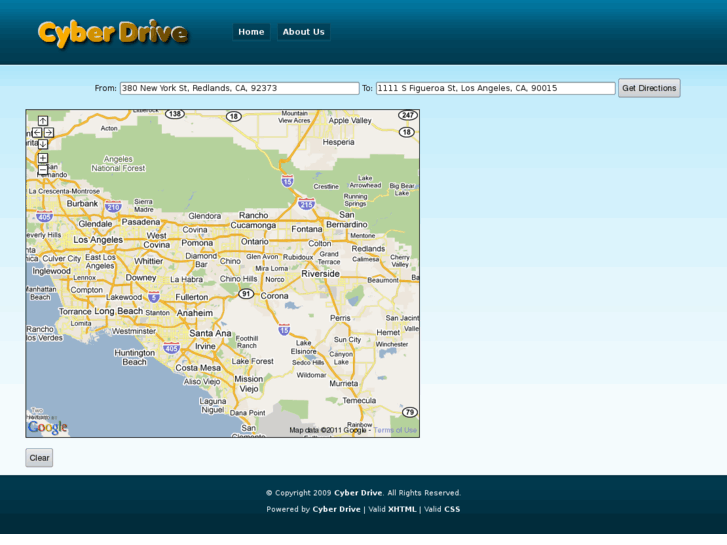Click the I-15 shield near Crestline
727x545 pixels.
(x=287, y=181)
